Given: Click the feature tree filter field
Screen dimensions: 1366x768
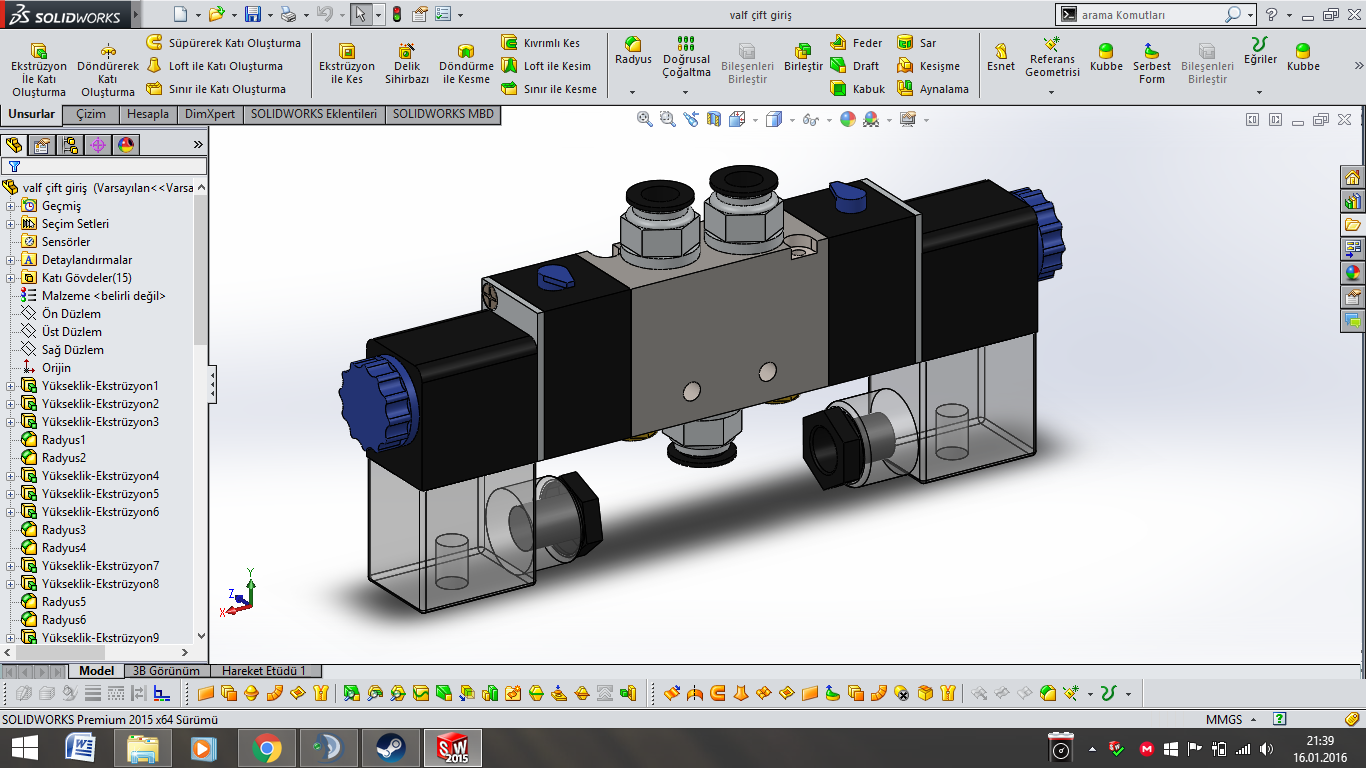Looking at the screenshot, I should click(x=105, y=166).
